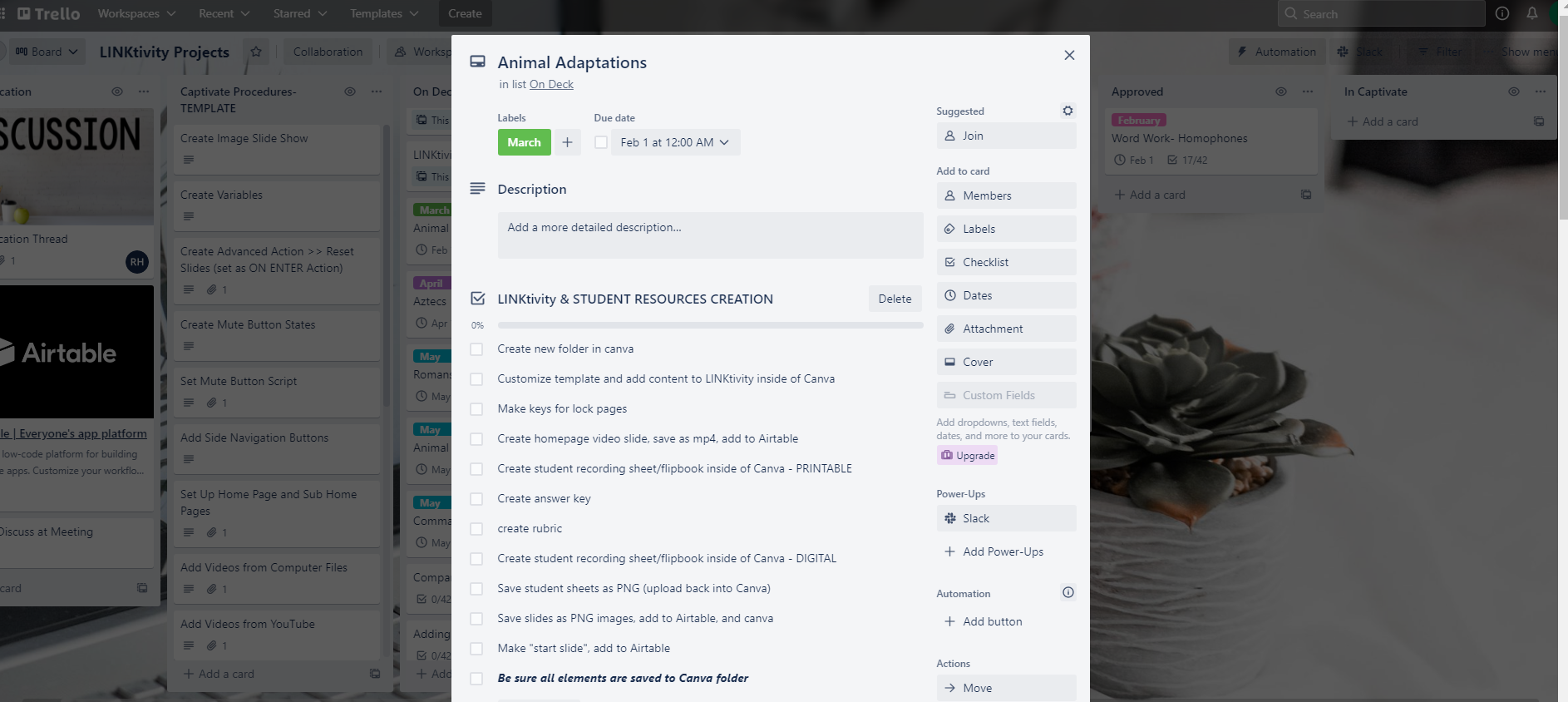Screen dimensions: 1568x702
Task: Delete the LINKtivity checklist
Action: (x=895, y=299)
